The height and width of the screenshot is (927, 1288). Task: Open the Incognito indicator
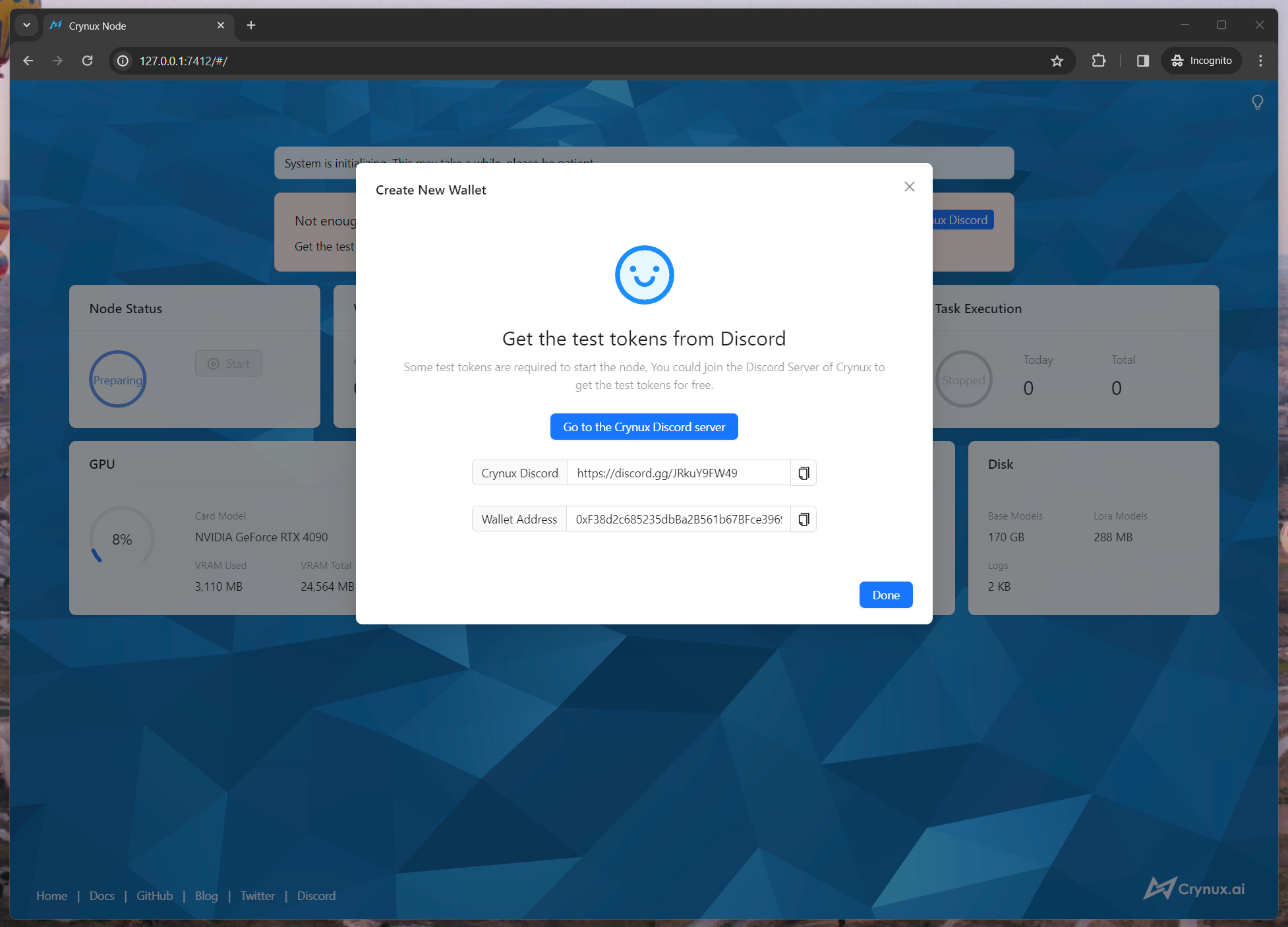(1201, 61)
